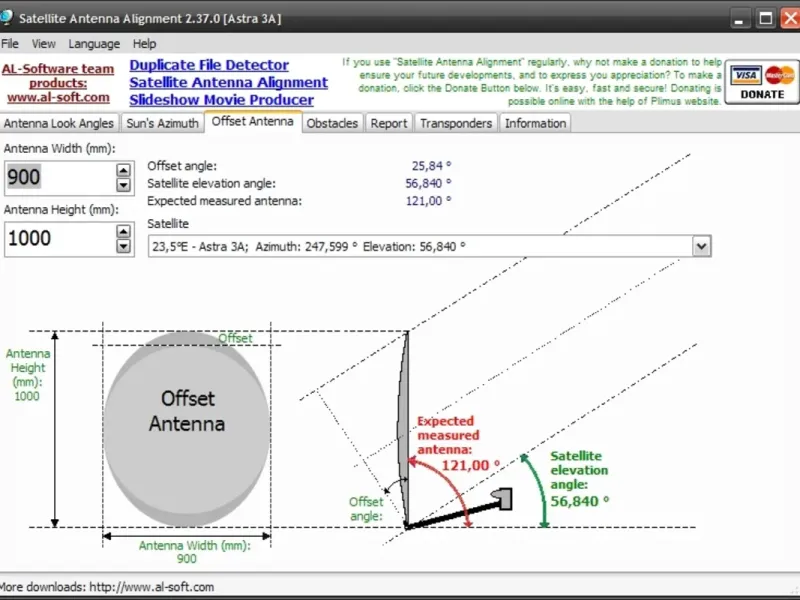This screenshot has width=800, height=600.
Task: Click the application globe icon in title bar
Action: [6, 17]
